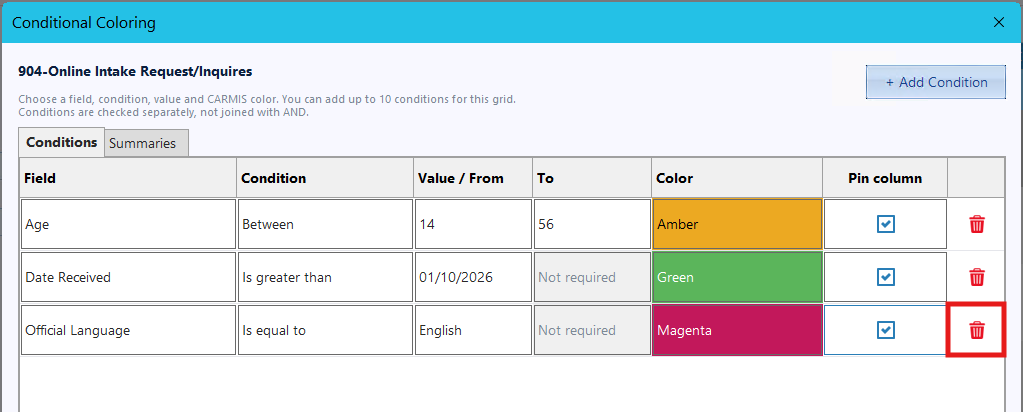Close the Conditional Coloring dialog
Viewport: 1023px width, 412px height.
click(998, 22)
